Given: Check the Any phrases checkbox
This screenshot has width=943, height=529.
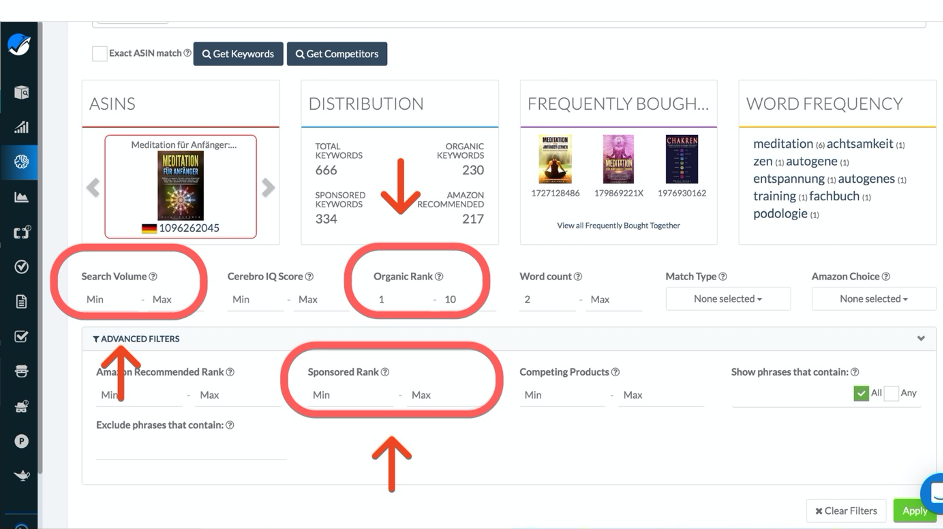Looking at the screenshot, I should pos(891,393).
